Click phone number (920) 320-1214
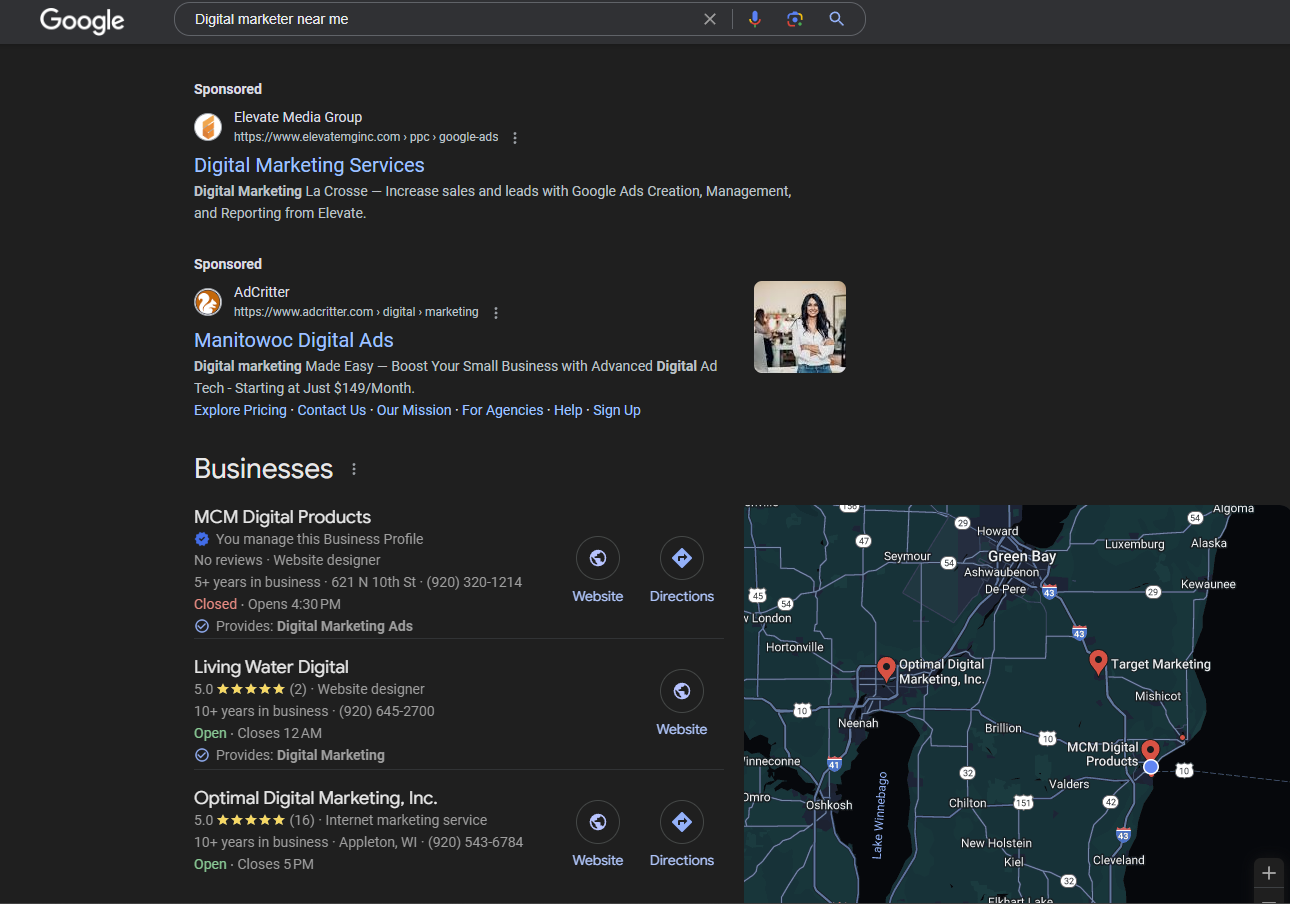The height and width of the screenshot is (904, 1290). [x=474, y=582]
